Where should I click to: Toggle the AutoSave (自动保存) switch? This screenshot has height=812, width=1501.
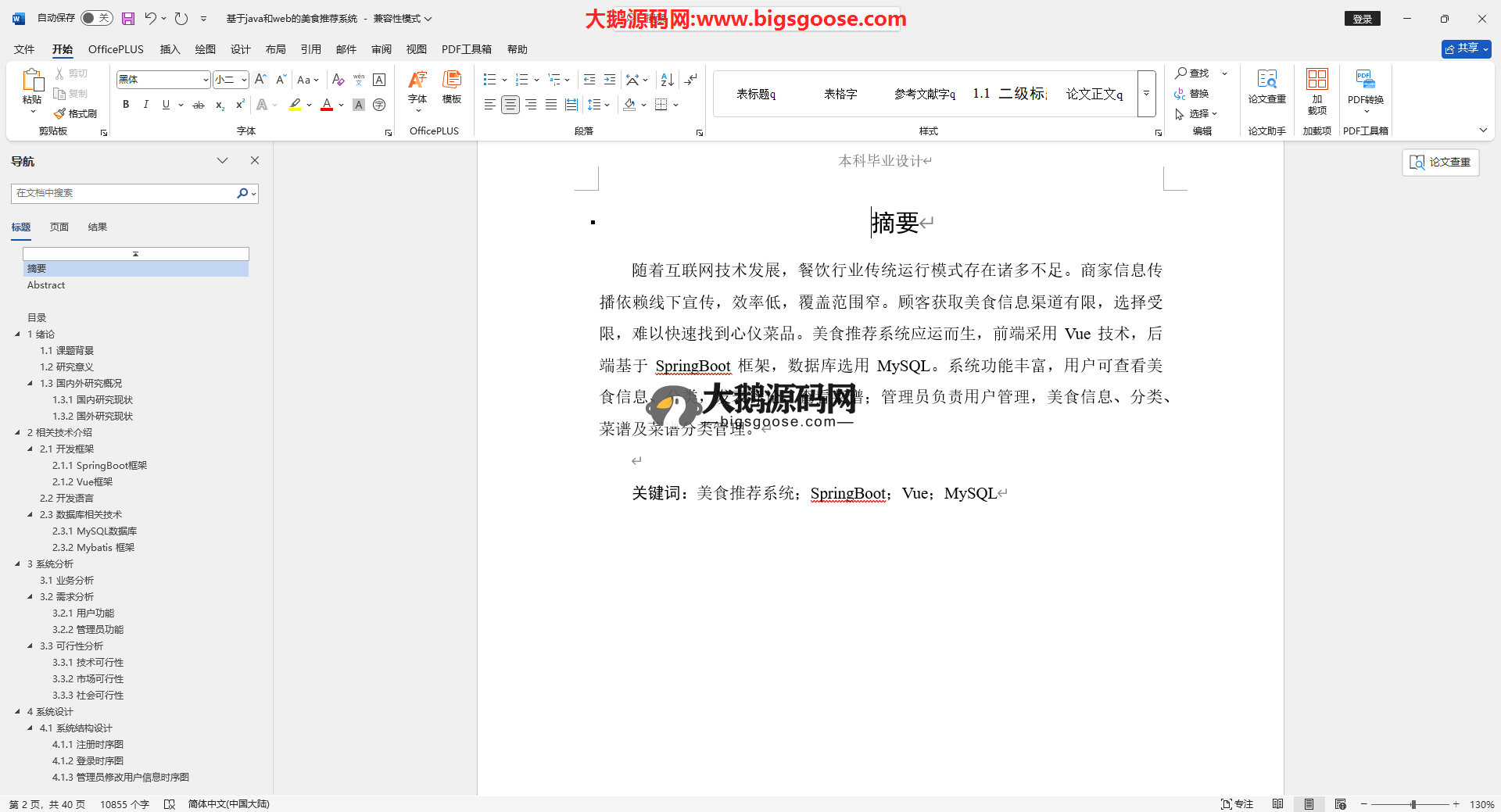click(x=96, y=18)
